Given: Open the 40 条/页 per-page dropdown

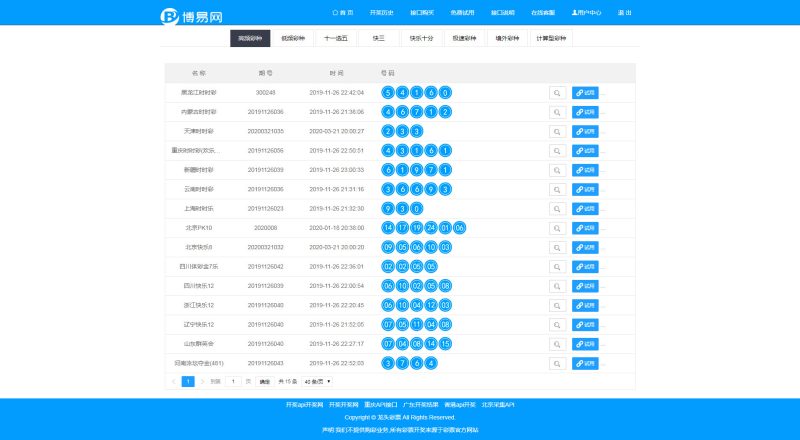Looking at the screenshot, I should (x=317, y=382).
